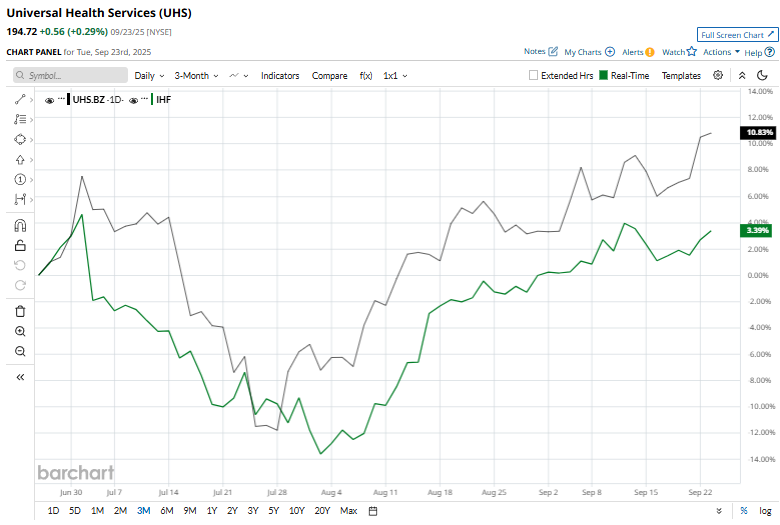Select the 2M range tab
Screen dimensions: 780x525
120,511
